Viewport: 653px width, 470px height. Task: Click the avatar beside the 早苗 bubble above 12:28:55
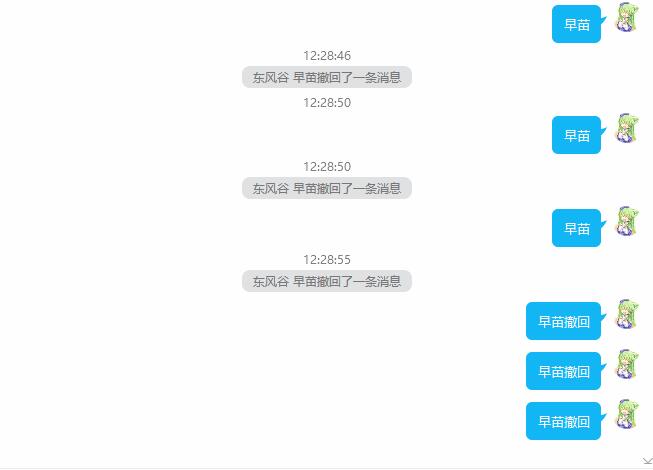tap(627, 221)
